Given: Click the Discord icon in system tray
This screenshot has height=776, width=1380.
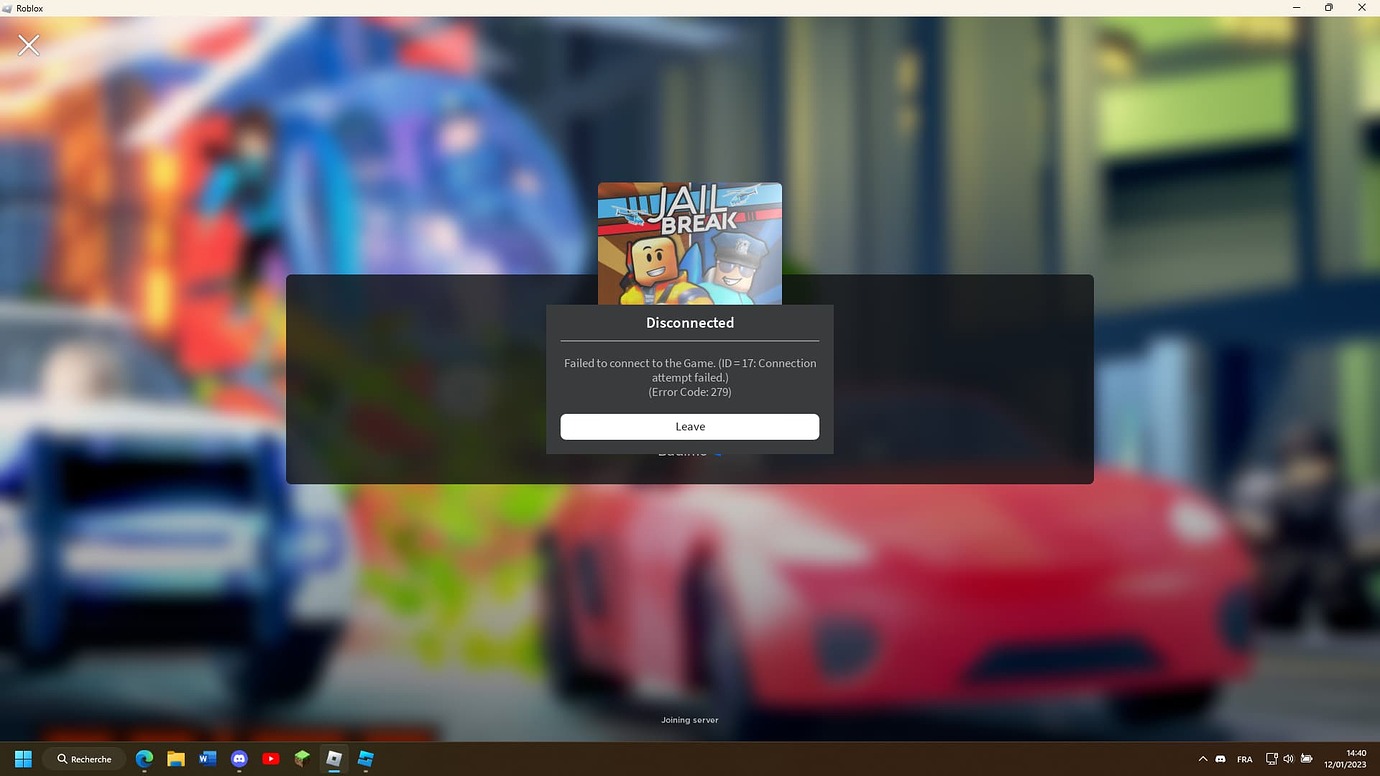Looking at the screenshot, I should [x=1221, y=759].
